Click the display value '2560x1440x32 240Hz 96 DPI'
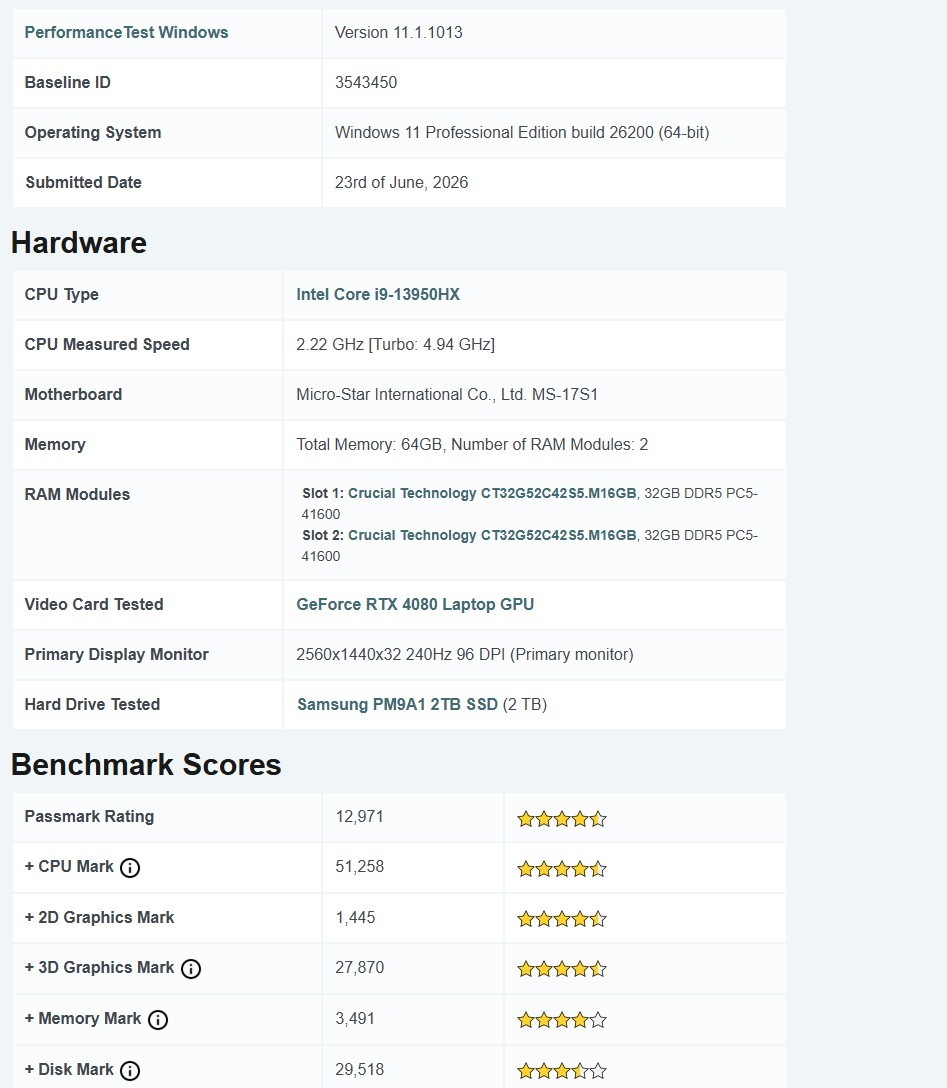 (x=400, y=654)
